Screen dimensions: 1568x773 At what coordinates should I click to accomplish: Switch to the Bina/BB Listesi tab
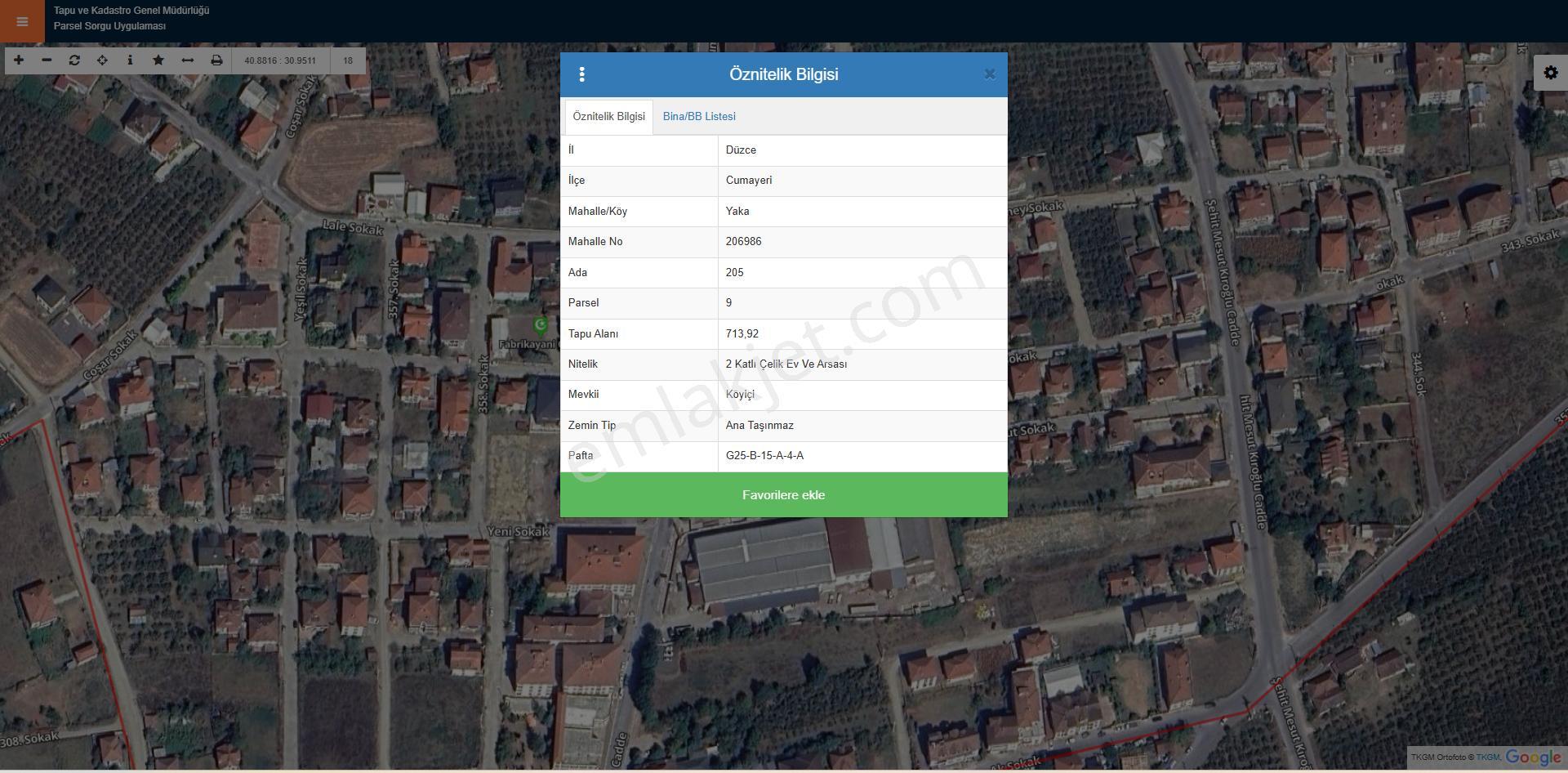[699, 117]
